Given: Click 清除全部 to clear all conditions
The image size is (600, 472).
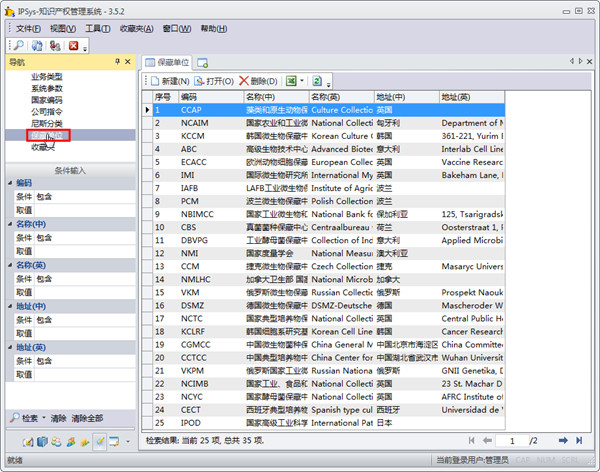Looking at the screenshot, I should (x=87, y=418).
